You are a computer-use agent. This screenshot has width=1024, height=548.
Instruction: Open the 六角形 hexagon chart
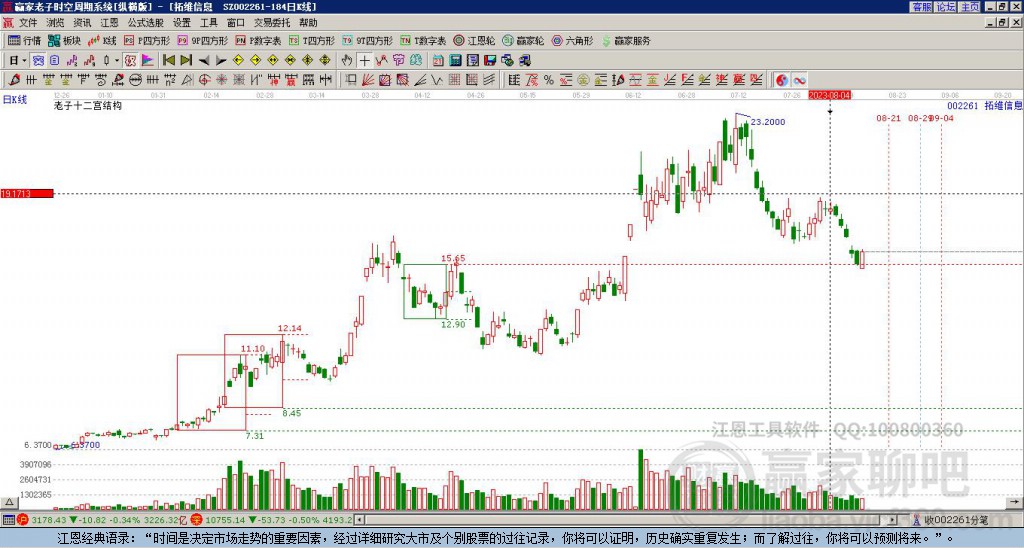tap(572, 40)
